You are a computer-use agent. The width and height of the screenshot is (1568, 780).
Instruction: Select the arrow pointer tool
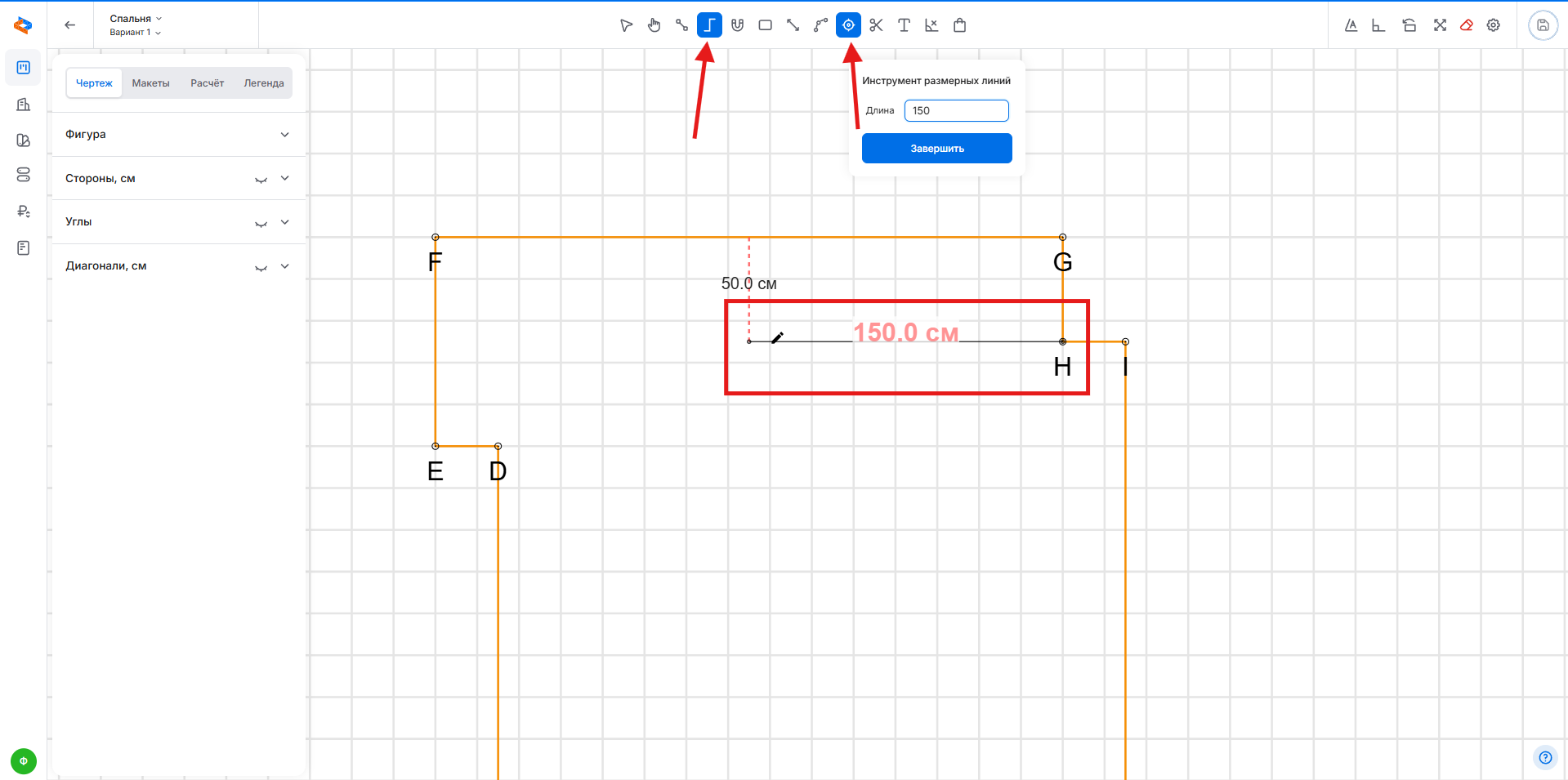(x=626, y=25)
